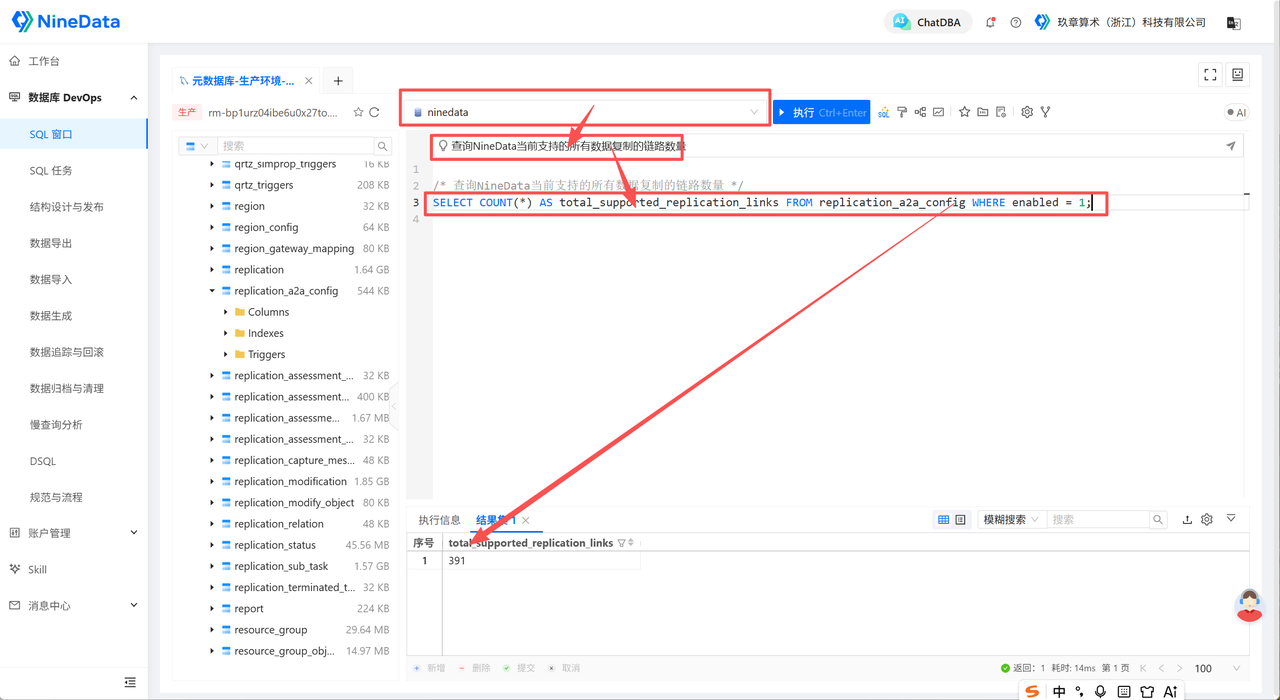Image resolution: width=1280 pixels, height=700 pixels.
Task: Open the notification bell
Action: (x=990, y=22)
